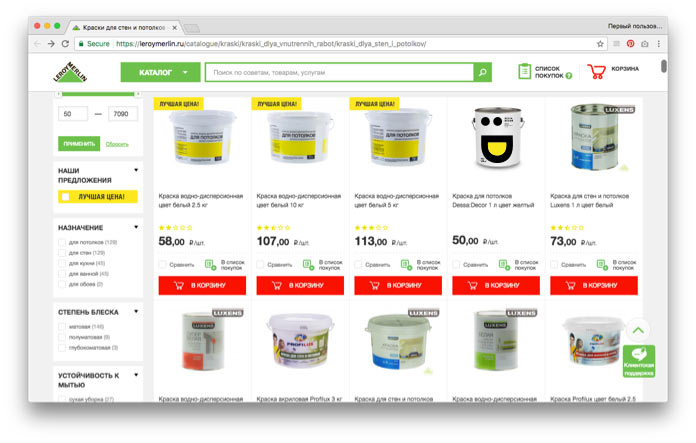The image size is (696, 443).
Task: Click the scroll-to-top arrow icon
Action: click(638, 330)
